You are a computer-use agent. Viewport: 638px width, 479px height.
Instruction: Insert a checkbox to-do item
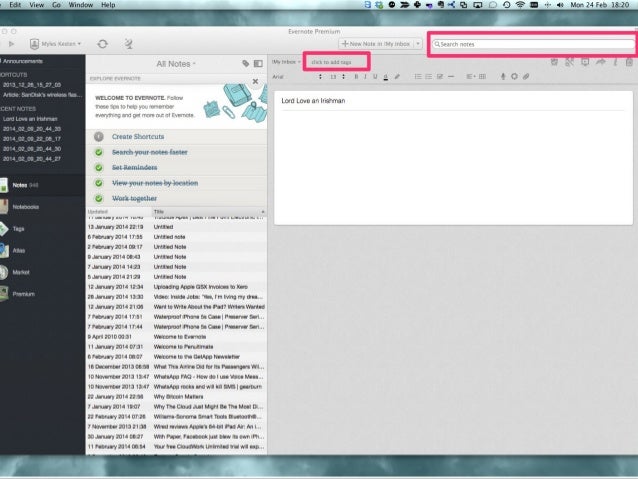tap(440, 77)
